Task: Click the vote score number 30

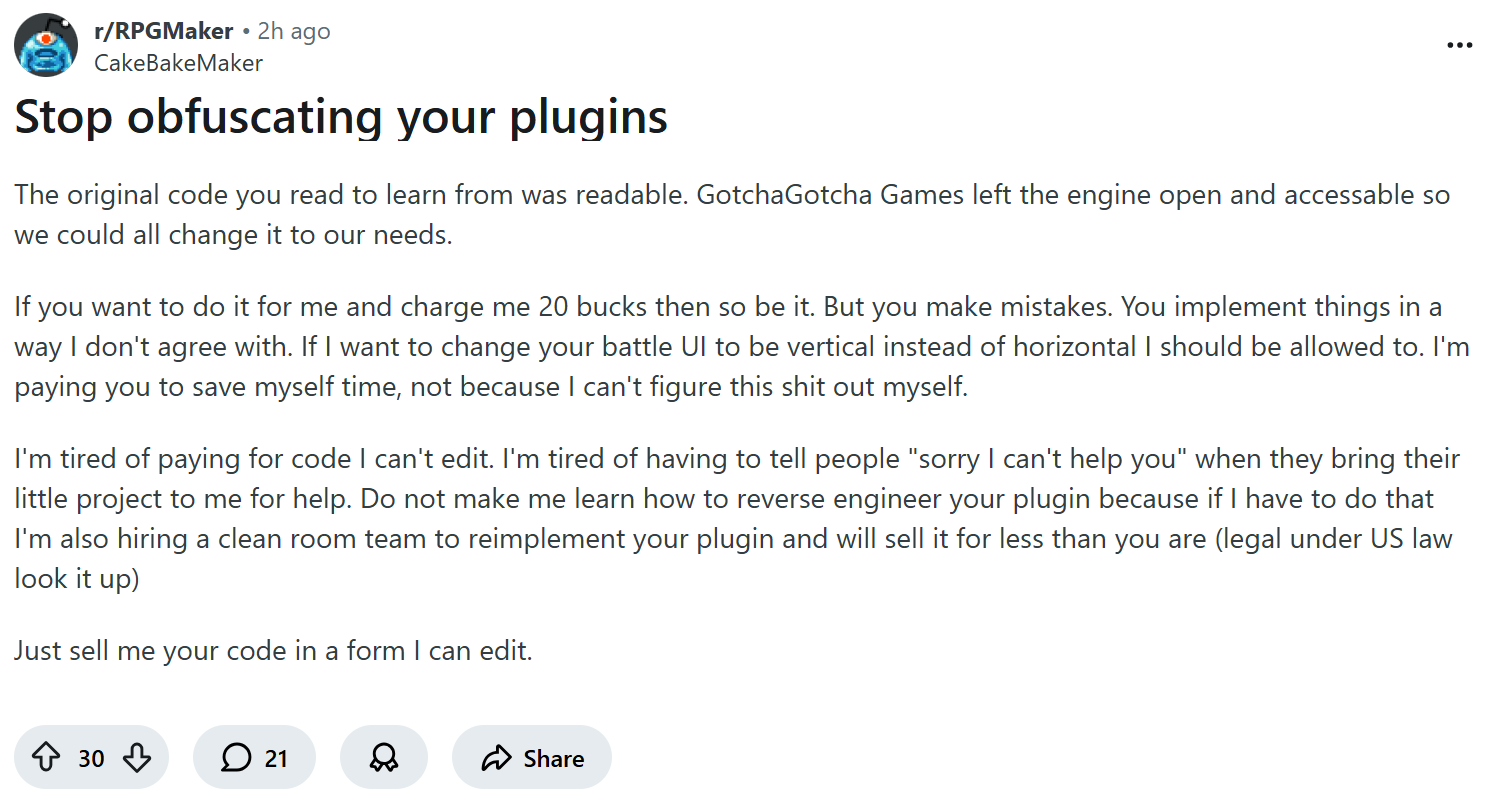Action: [x=91, y=759]
